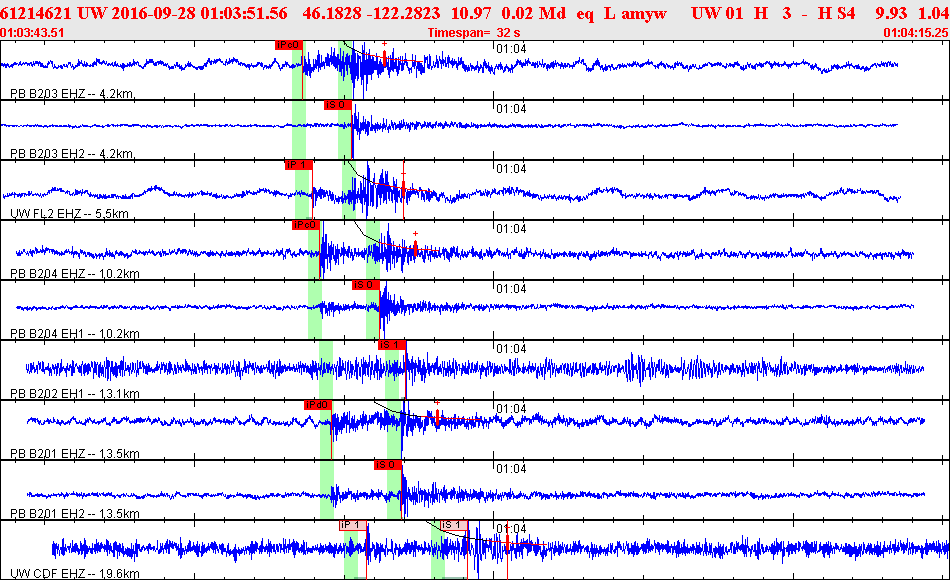This screenshot has height=580, width=950.
Task: Select the 'PB B202 EH1 -- 13.1km' channel label
Action: click(75, 393)
